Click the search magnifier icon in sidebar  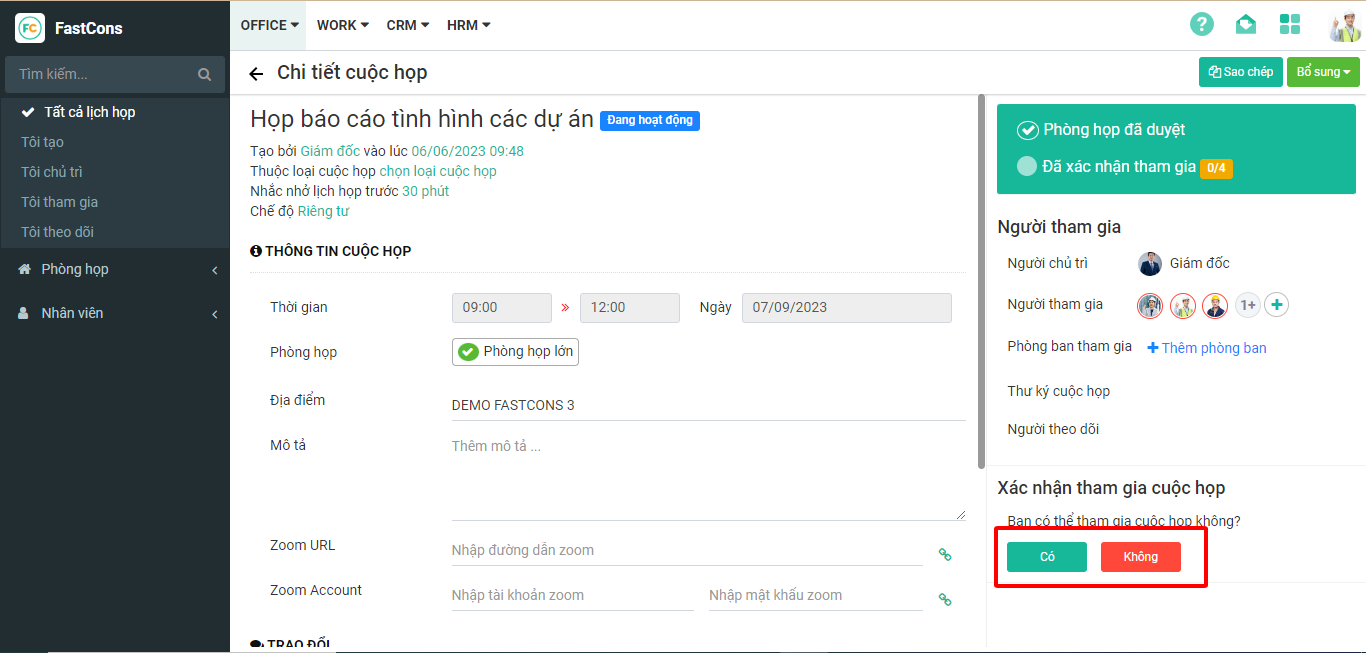coord(204,74)
